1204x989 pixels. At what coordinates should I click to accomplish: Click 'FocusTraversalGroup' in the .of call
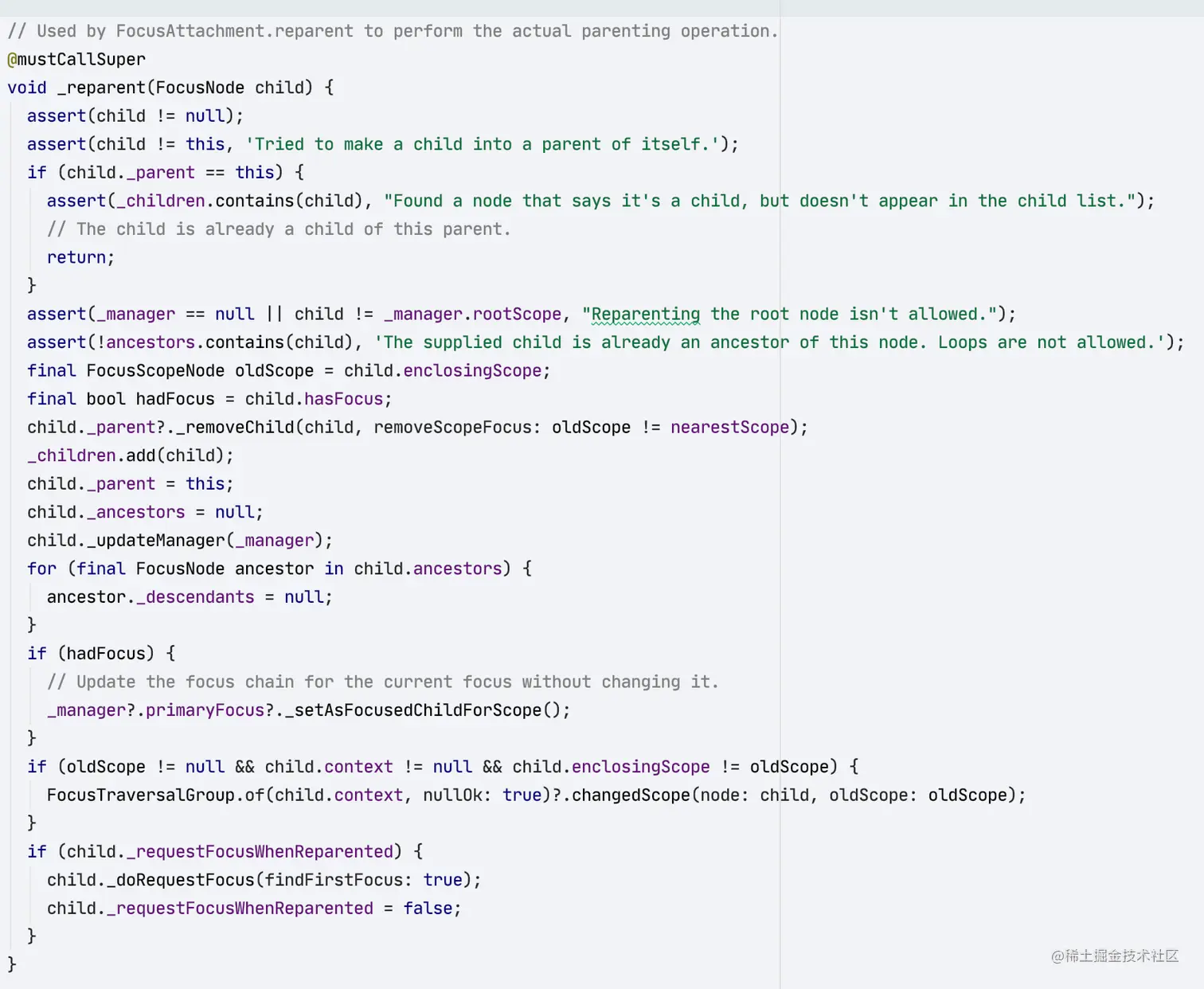(141, 795)
